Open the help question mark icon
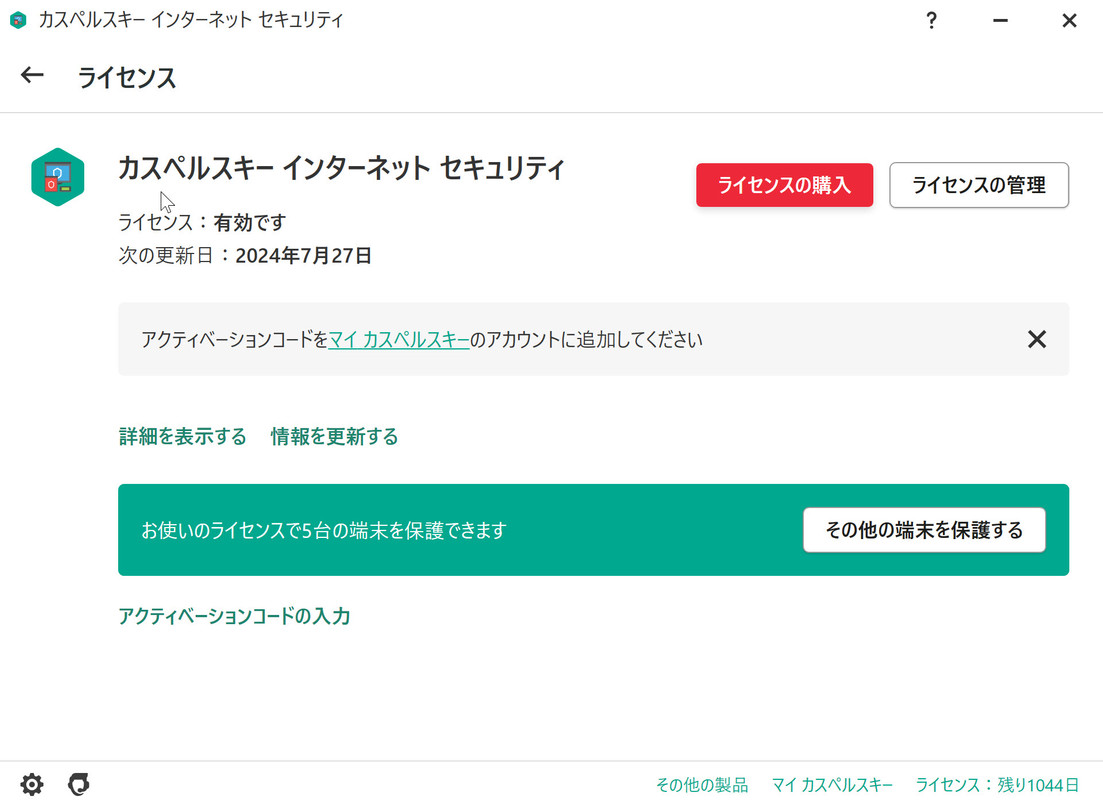This screenshot has width=1103, height=800. tap(931, 20)
